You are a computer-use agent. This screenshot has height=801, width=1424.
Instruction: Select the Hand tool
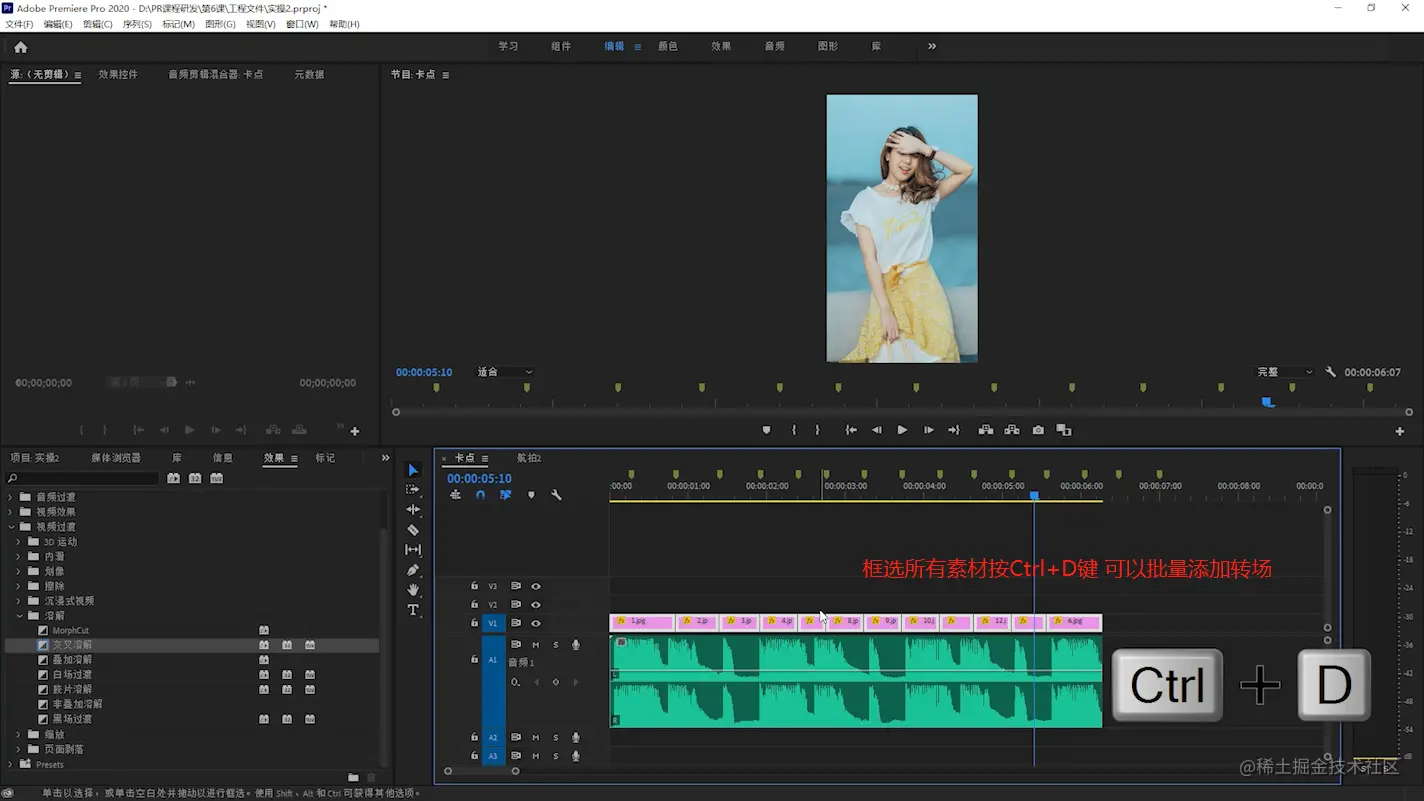(x=413, y=590)
